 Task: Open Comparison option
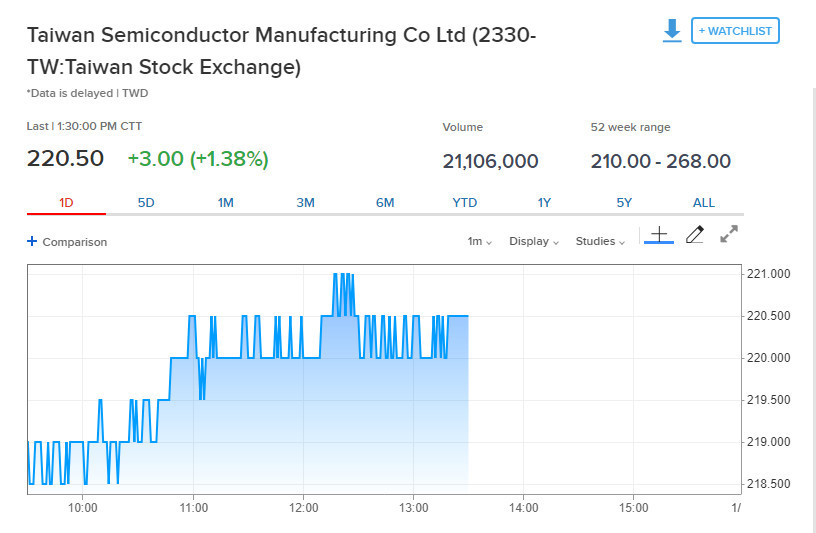[x=74, y=242]
